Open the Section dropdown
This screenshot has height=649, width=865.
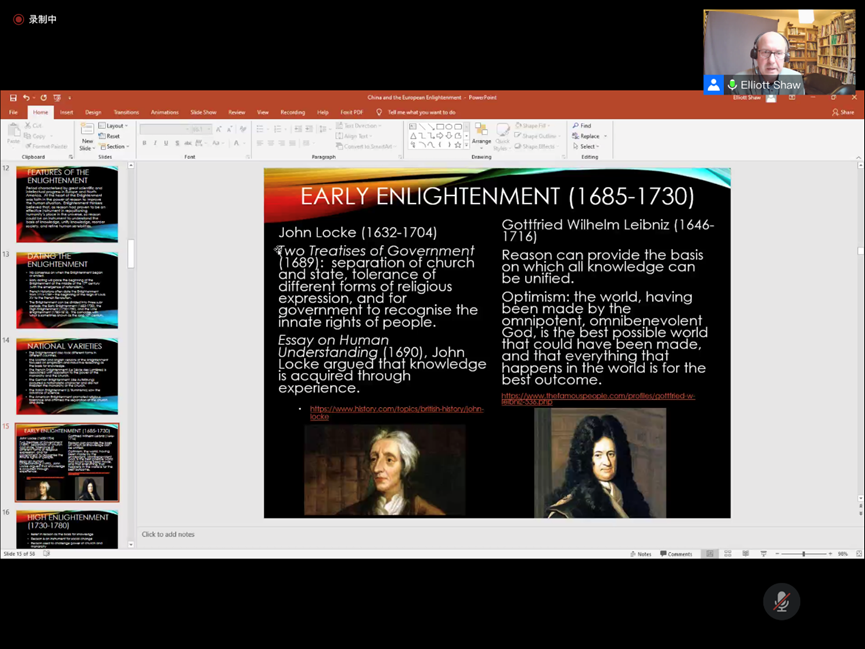[x=115, y=146]
